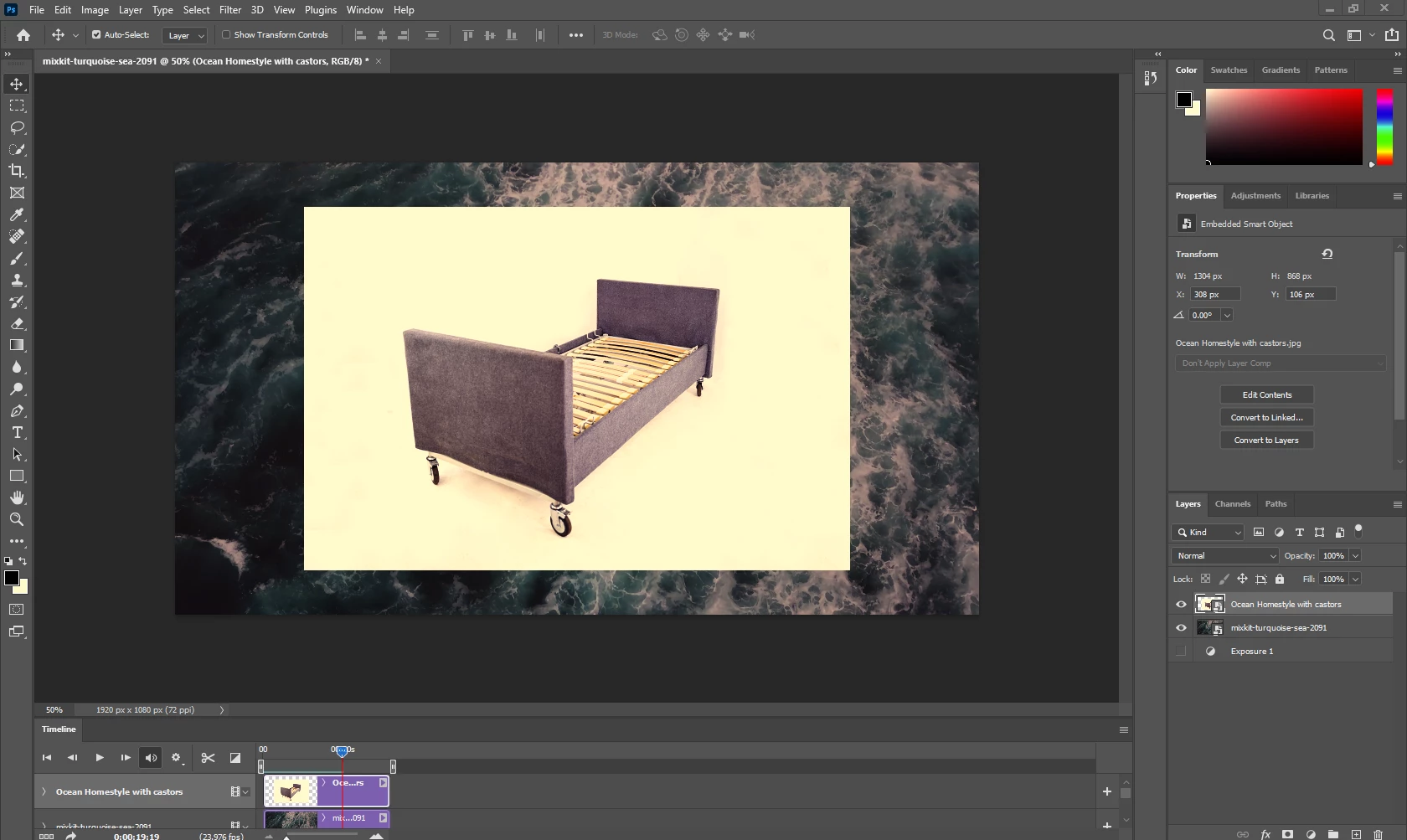
Task: Add layer style with fx icon
Action: (1265, 834)
